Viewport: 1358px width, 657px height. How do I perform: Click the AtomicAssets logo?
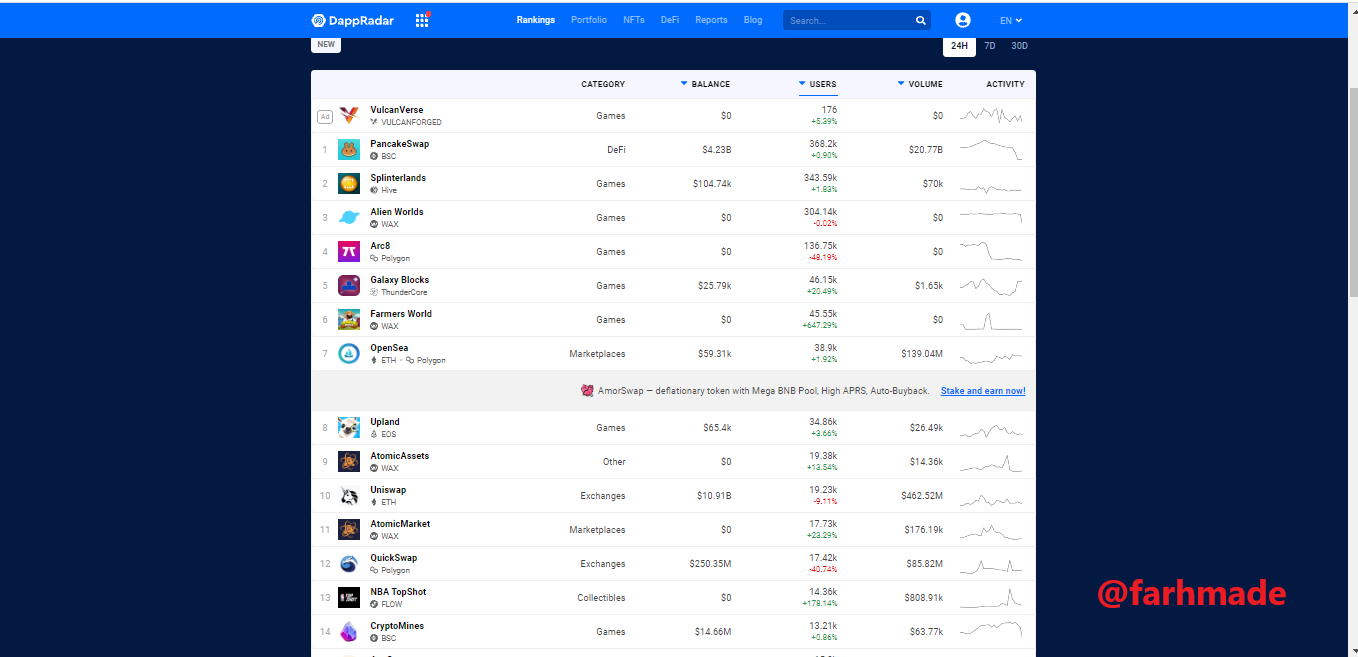click(x=349, y=462)
